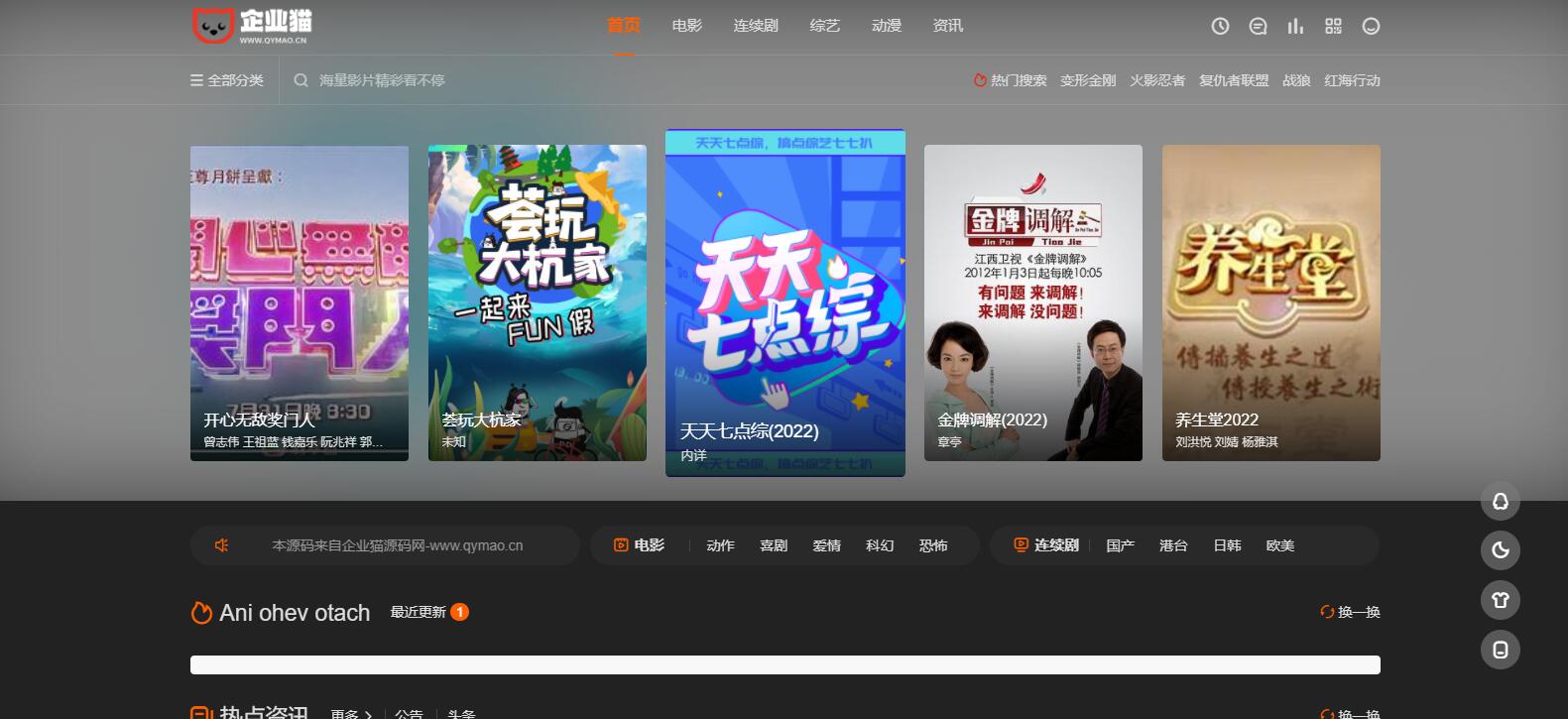Switch to the 连续剧 header tab
The height and width of the screenshot is (719, 1568).
756,26
